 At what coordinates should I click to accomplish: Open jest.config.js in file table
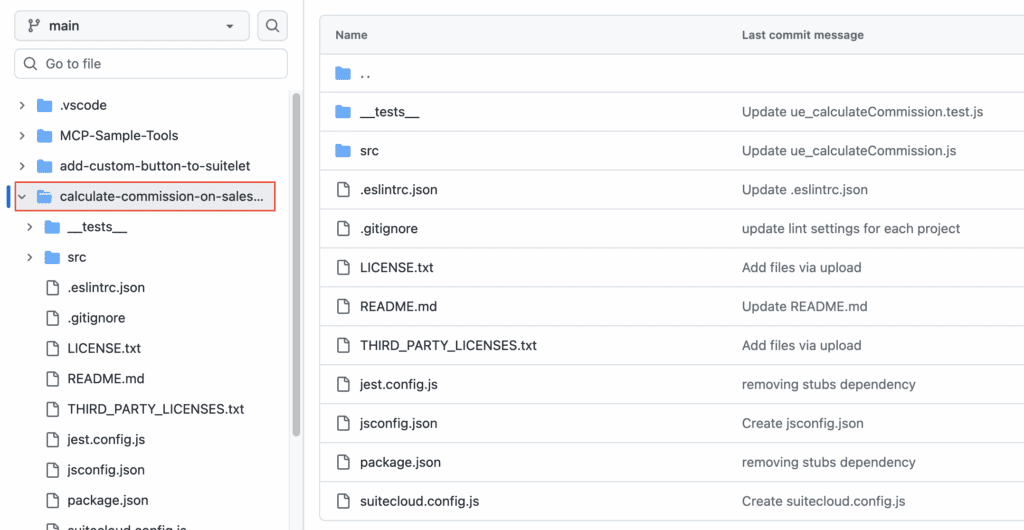click(398, 384)
